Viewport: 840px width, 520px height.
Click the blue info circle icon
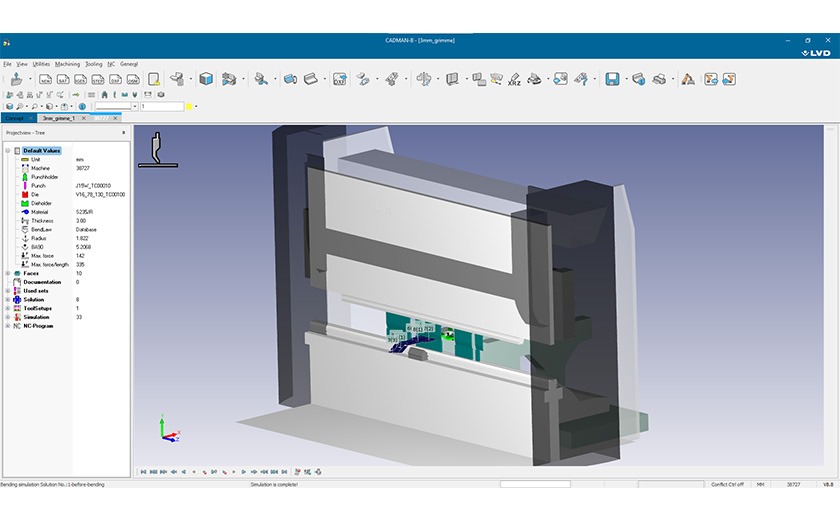(82, 107)
